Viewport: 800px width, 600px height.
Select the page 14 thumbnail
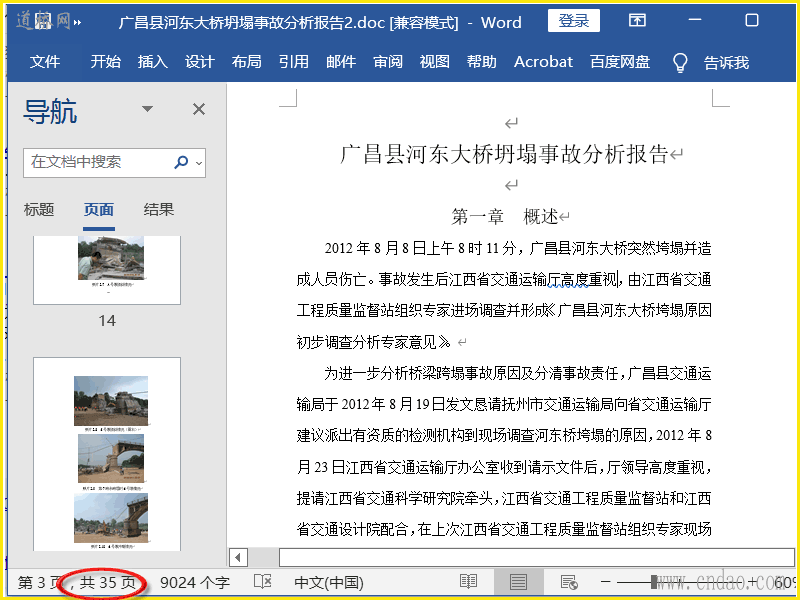click(x=107, y=270)
